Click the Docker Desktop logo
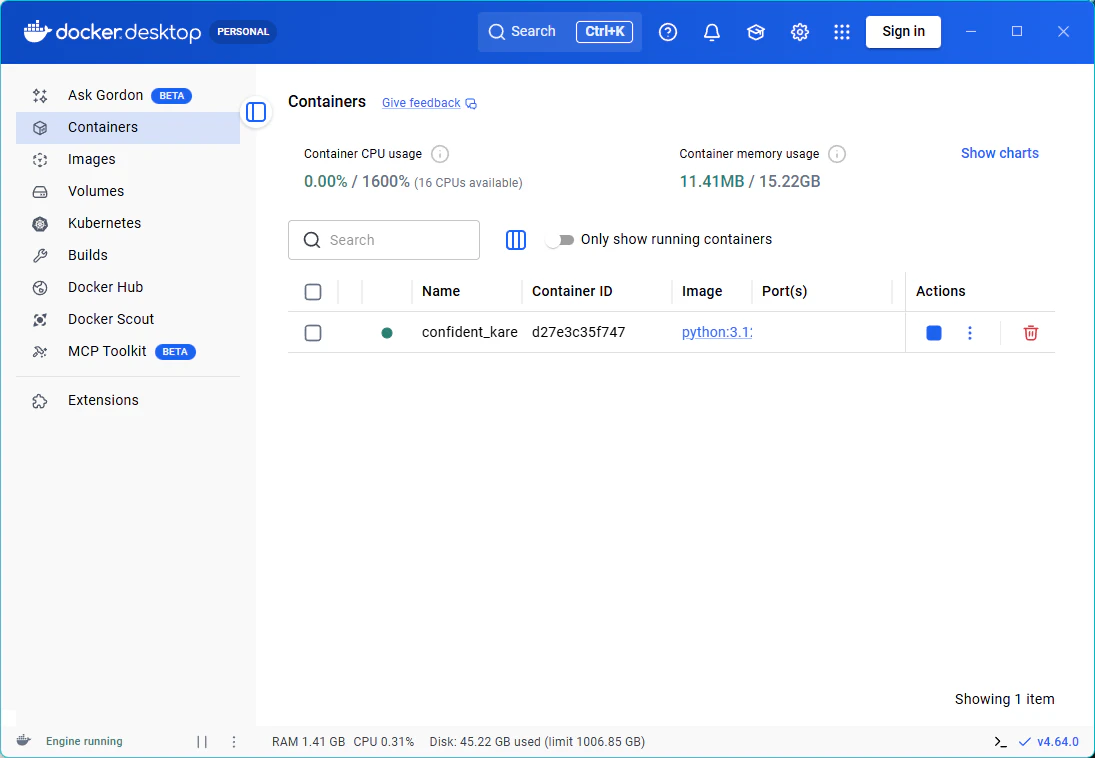1095x758 pixels. (x=112, y=31)
